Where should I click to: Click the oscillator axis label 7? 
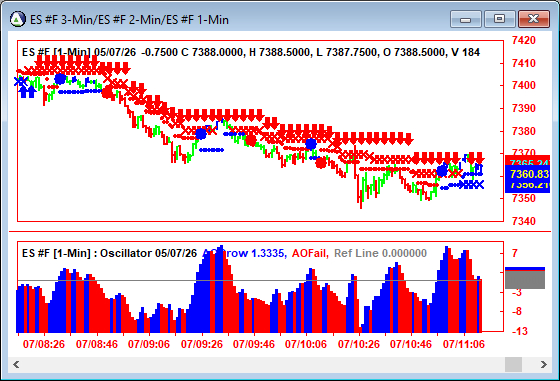coord(514,253)
